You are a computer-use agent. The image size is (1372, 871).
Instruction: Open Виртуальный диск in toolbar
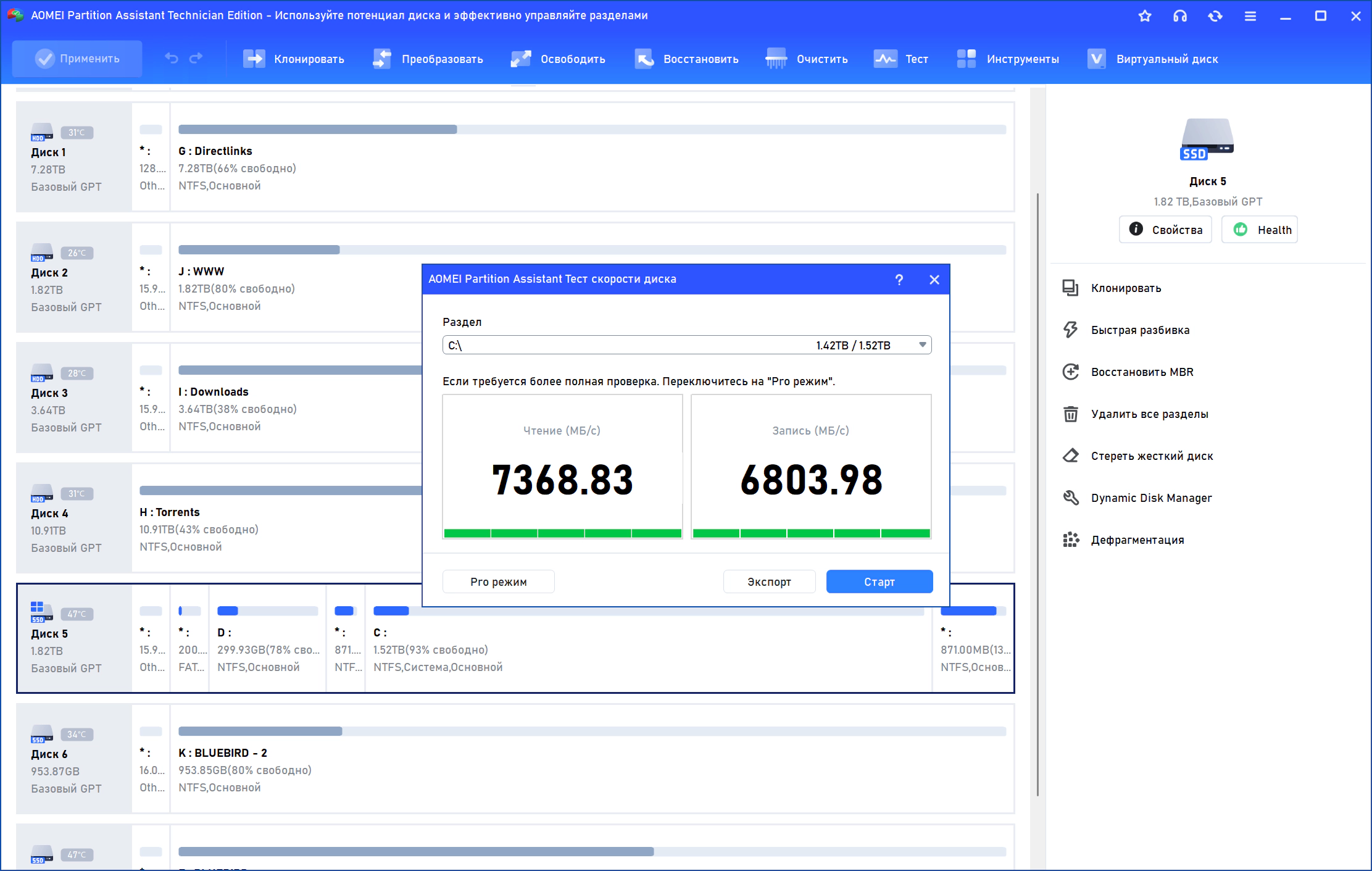point(1152,59)
